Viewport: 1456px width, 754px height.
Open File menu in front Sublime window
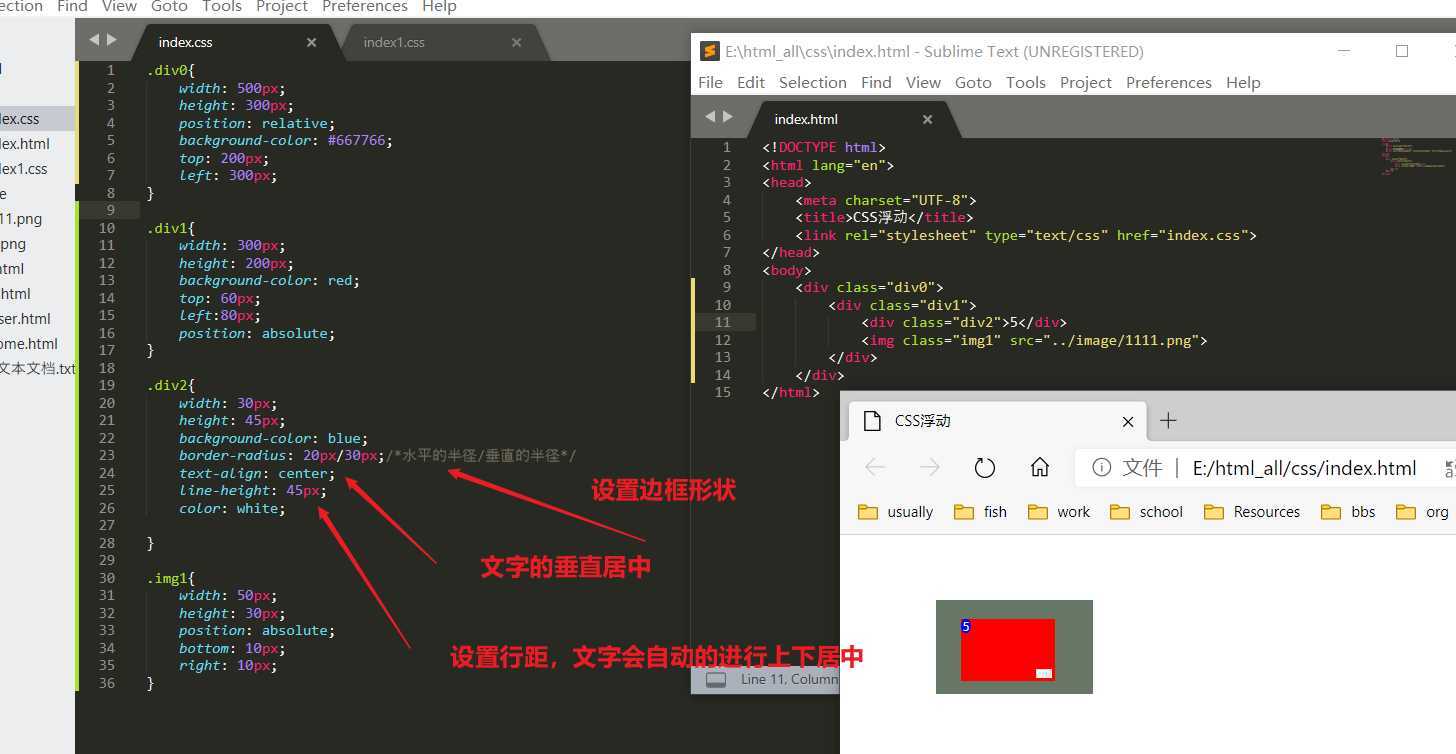710,83
